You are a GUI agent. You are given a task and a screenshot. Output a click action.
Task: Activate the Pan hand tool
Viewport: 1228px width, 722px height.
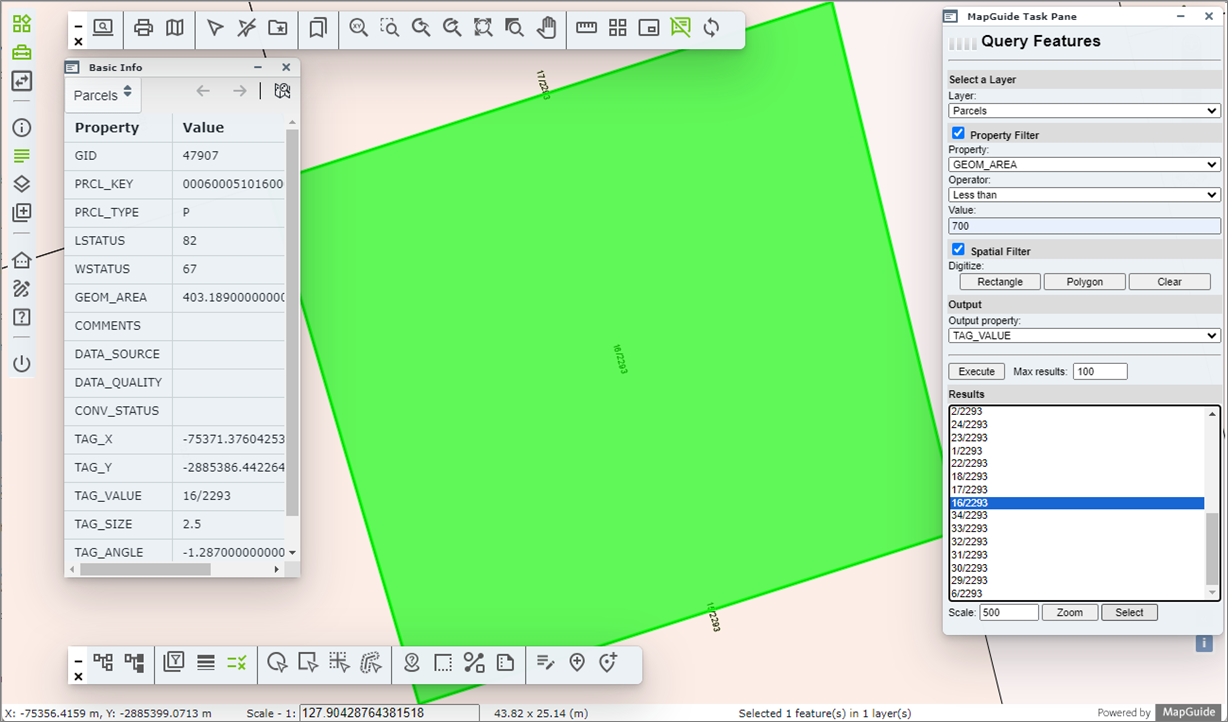[x=546, y=28]
